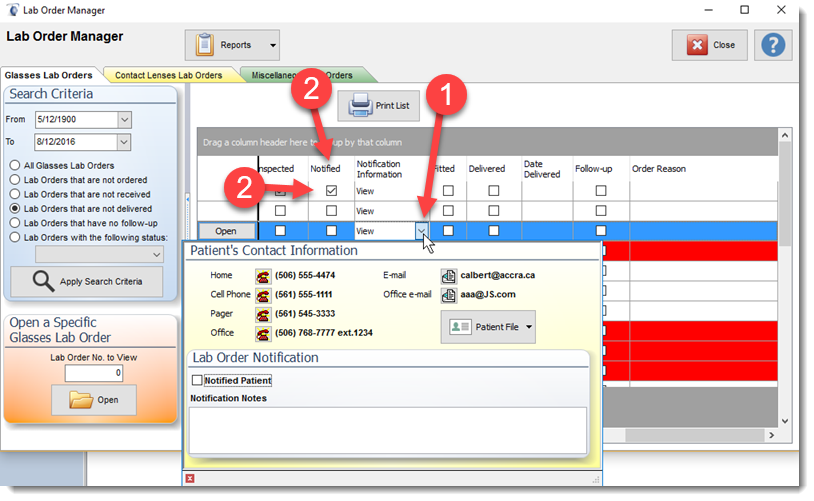Click the Pager phone icon

tap(263, 313)
